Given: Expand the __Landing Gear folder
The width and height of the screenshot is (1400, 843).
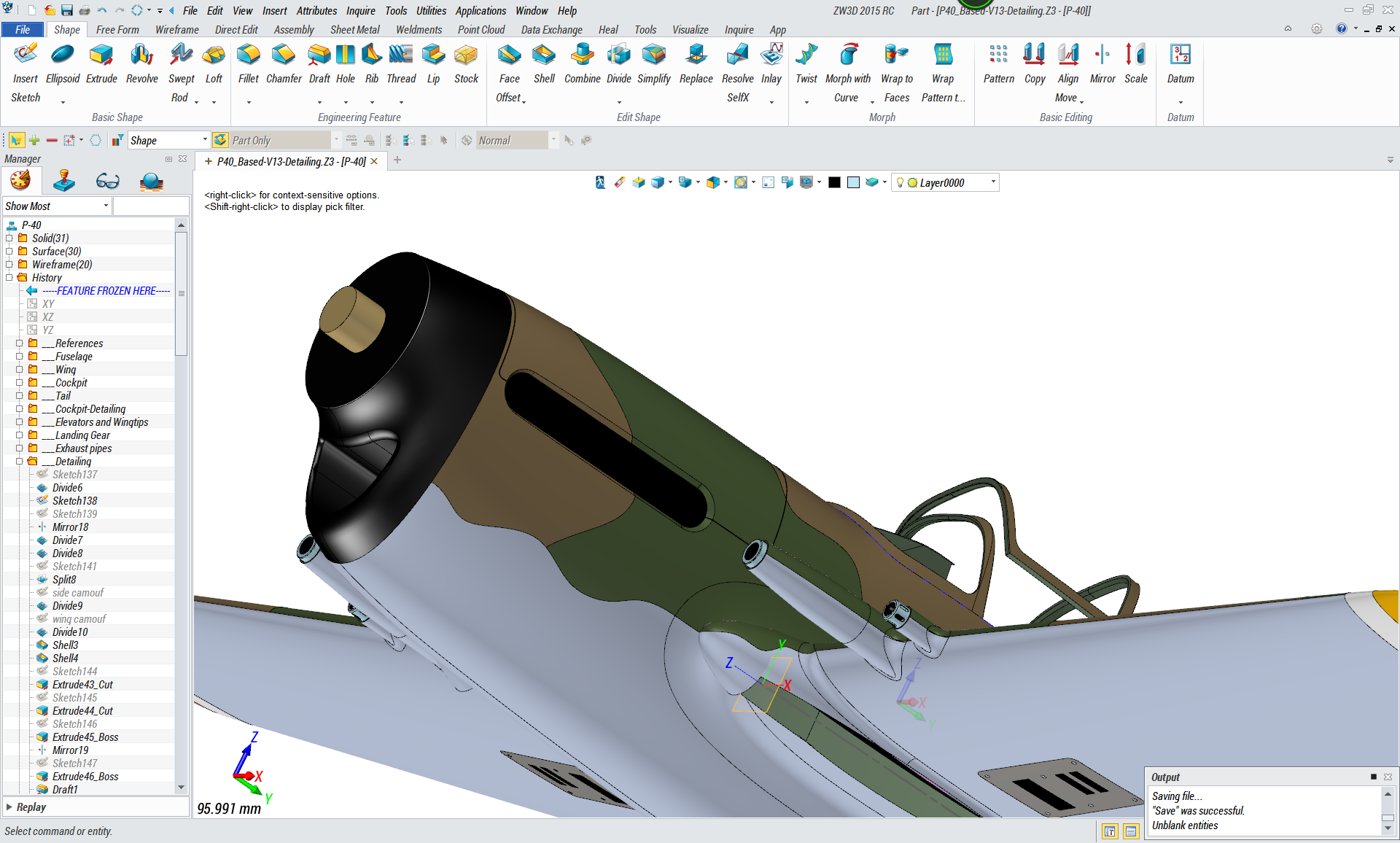Looking at the screenshot, I should pos(20,435).
